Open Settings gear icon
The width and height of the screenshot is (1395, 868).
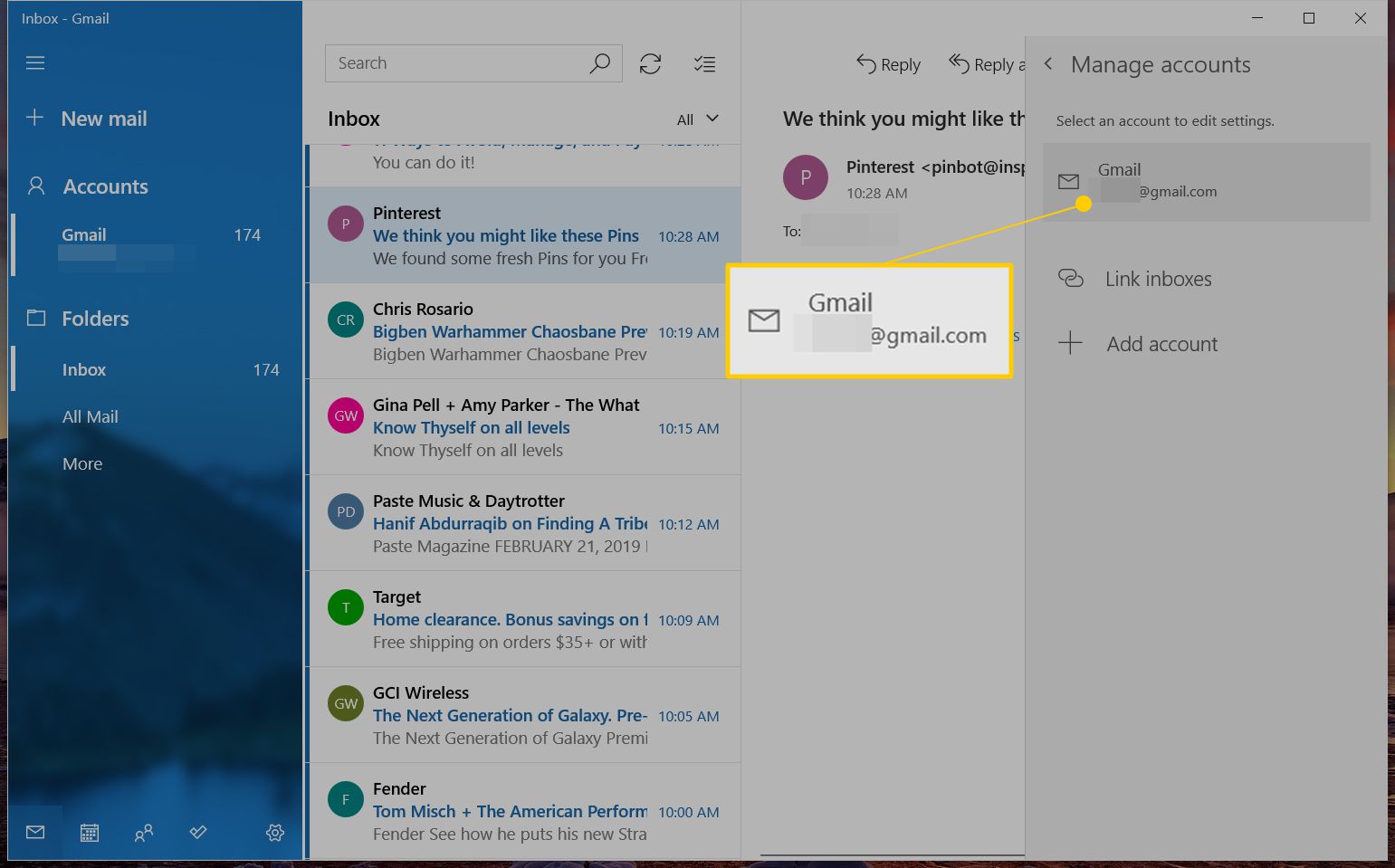pyautogui.click(x=275, y=833)
